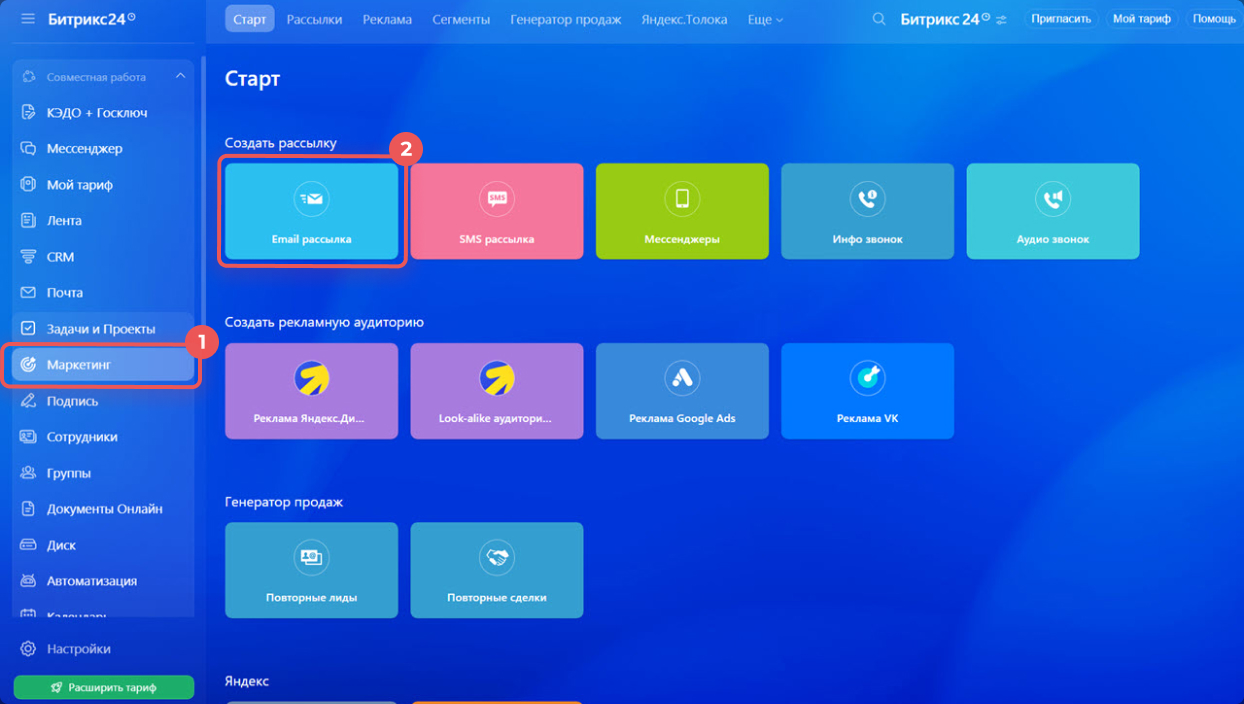The width and height of the screenshot is (1244, 704).
Task: Click the Автоматизация robot icon in sidebar
Action: pyautogui.click(x=28, y=581)
